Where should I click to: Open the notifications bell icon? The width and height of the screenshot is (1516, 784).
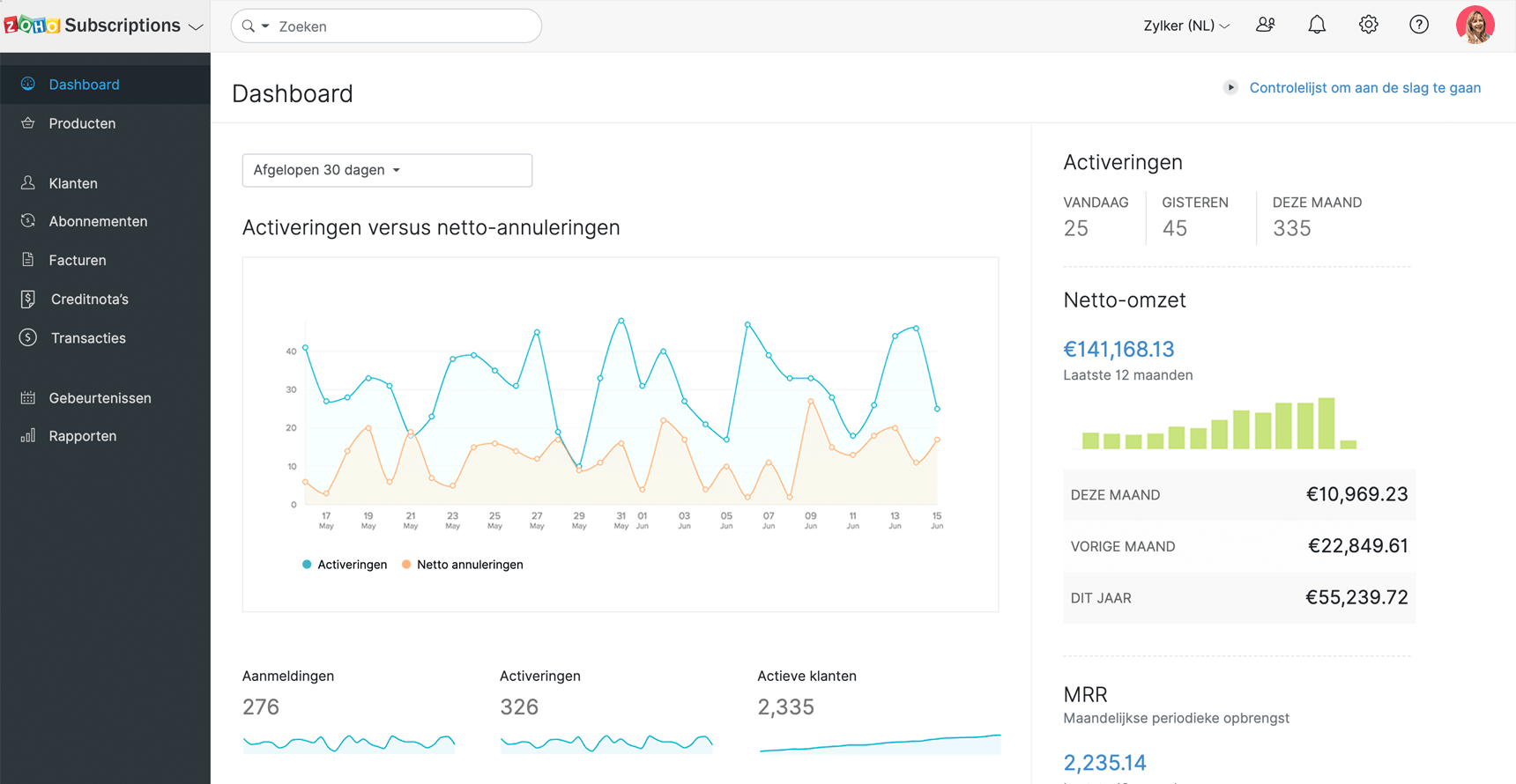coord(1317,26)
